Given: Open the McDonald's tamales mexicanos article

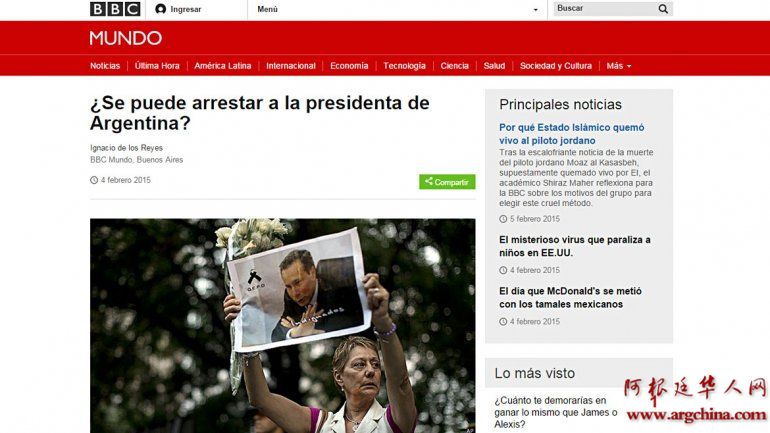Looking at the screenshot, I should [x=570, y=298].
